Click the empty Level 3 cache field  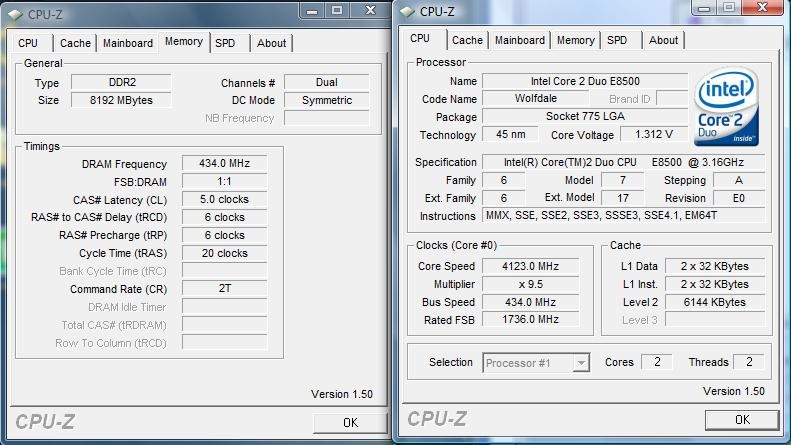tap(715, 319)
